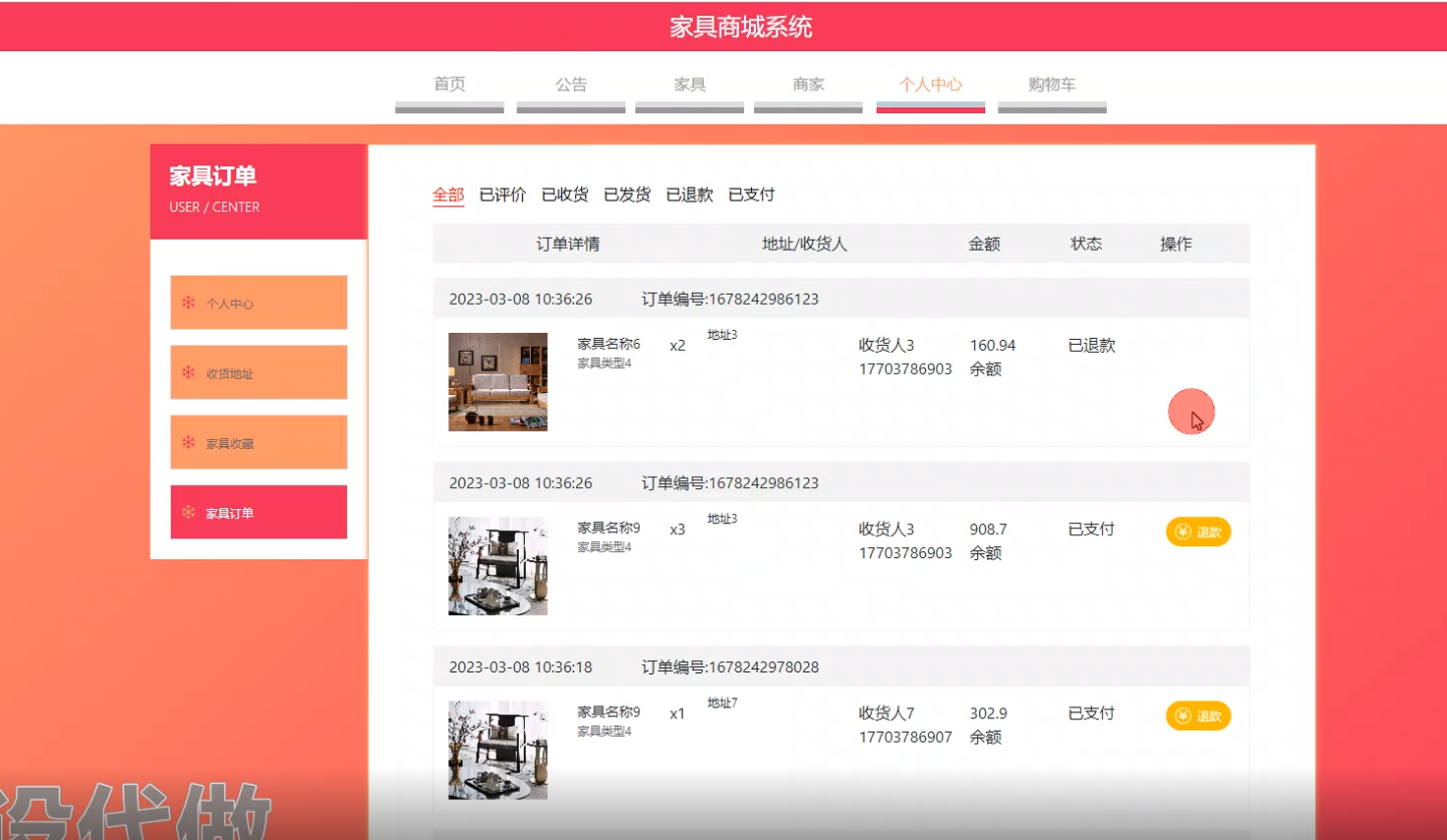Click the asterisk icon beside 个人中心 sidebar item
Viewport: 1447px width, 840px height.
pyautogui.click(x=188, y=304)
